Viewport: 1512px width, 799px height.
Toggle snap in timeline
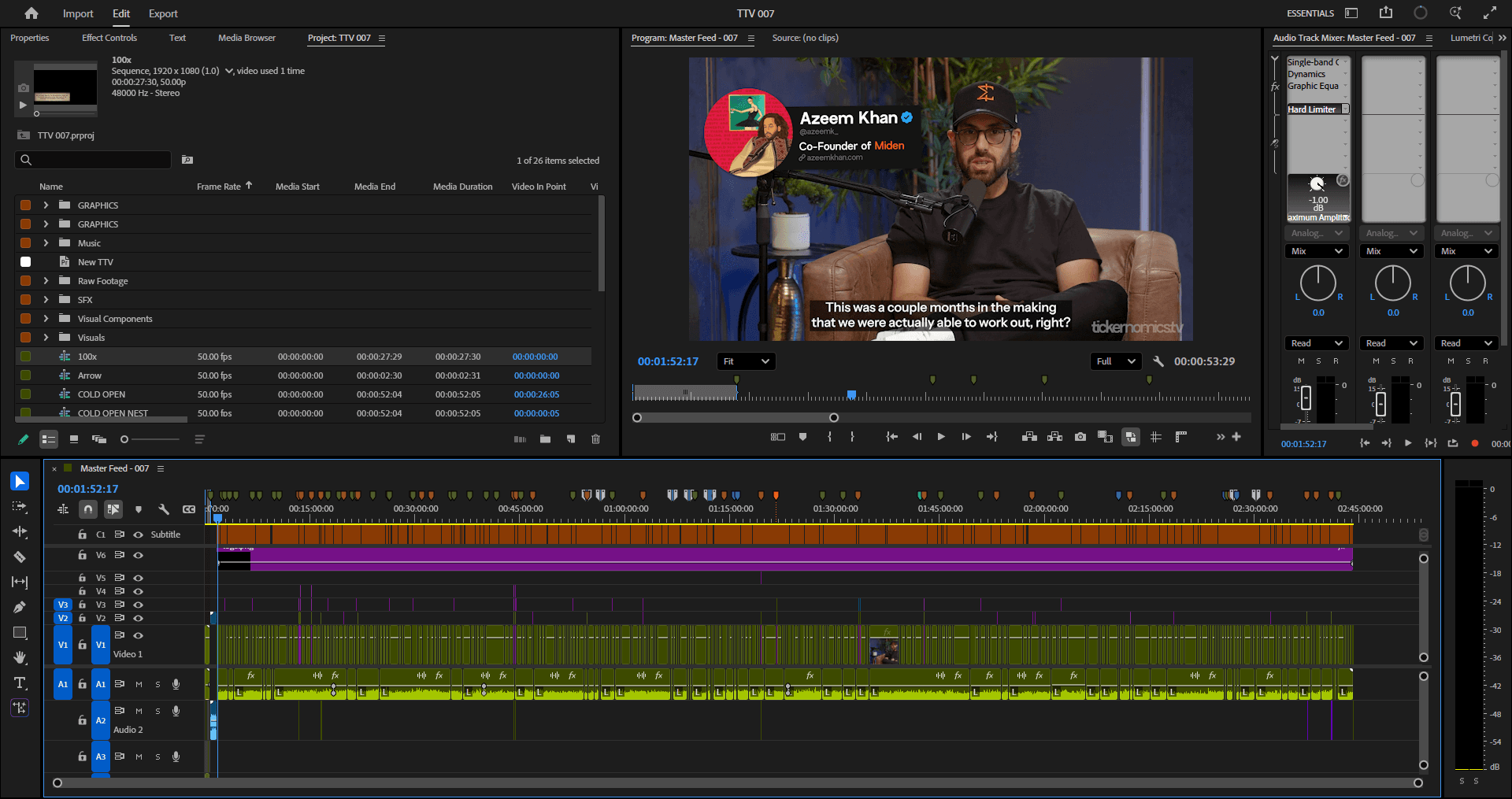click(x=88, y=509)
